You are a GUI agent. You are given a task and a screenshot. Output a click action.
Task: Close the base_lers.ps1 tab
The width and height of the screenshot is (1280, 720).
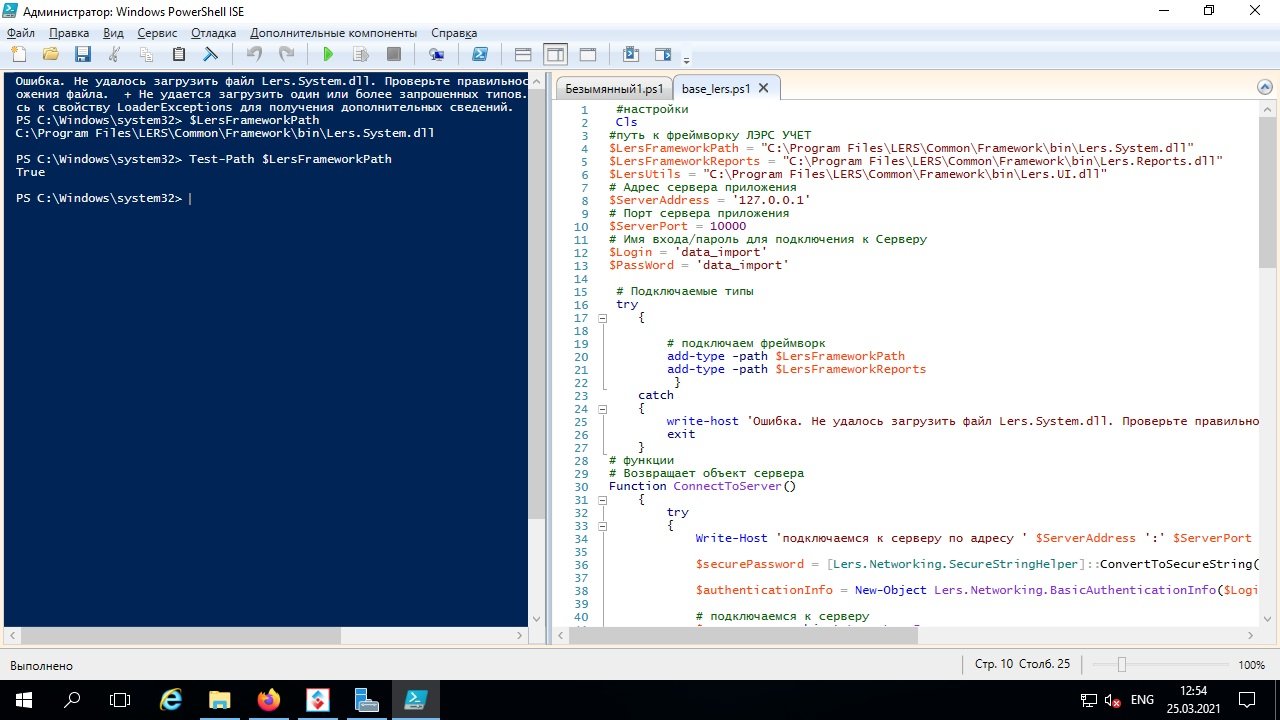pyautogui.click(x=764, y=88)
